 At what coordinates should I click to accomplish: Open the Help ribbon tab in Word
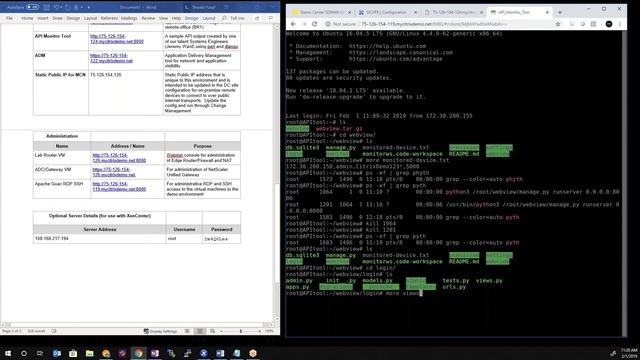click(x=176, y=18)
